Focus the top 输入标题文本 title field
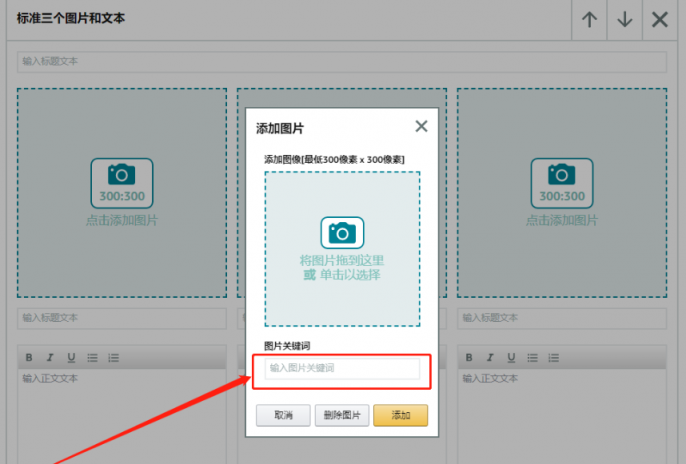The width and height of the screenshot is (686, 464). (x=342, y=62)
